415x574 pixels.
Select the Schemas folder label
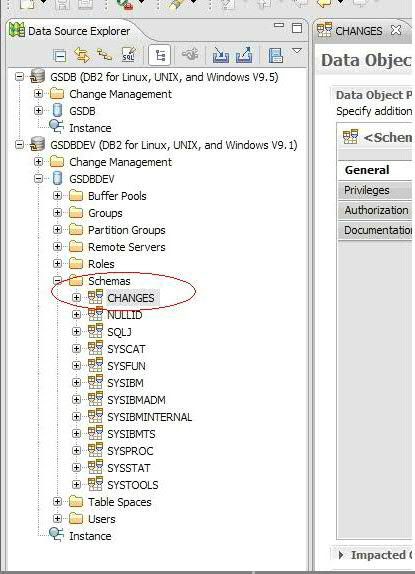click(x=109, y=281)
